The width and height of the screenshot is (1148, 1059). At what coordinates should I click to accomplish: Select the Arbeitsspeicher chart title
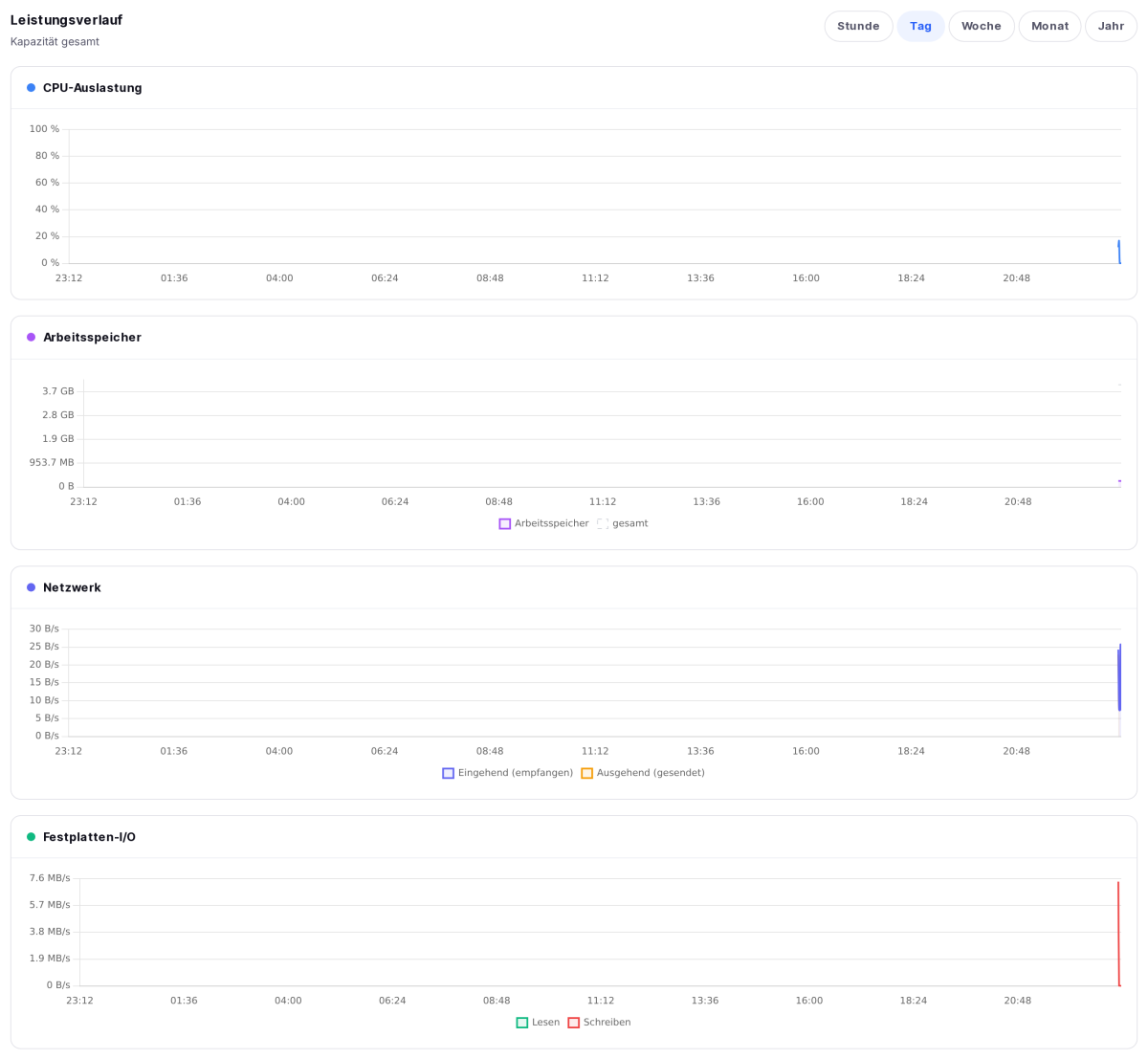pos(92,338)
